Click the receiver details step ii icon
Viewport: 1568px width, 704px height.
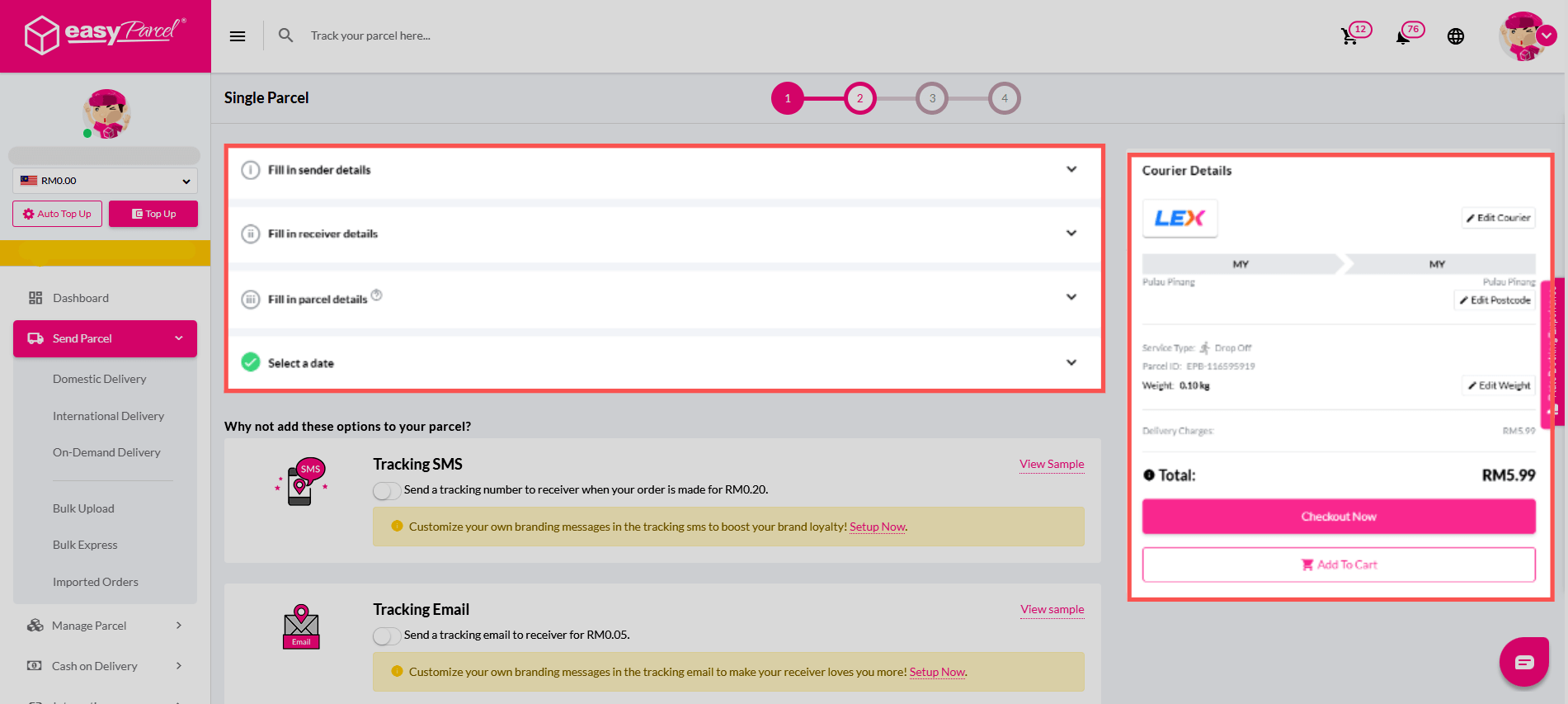point(251,234)
